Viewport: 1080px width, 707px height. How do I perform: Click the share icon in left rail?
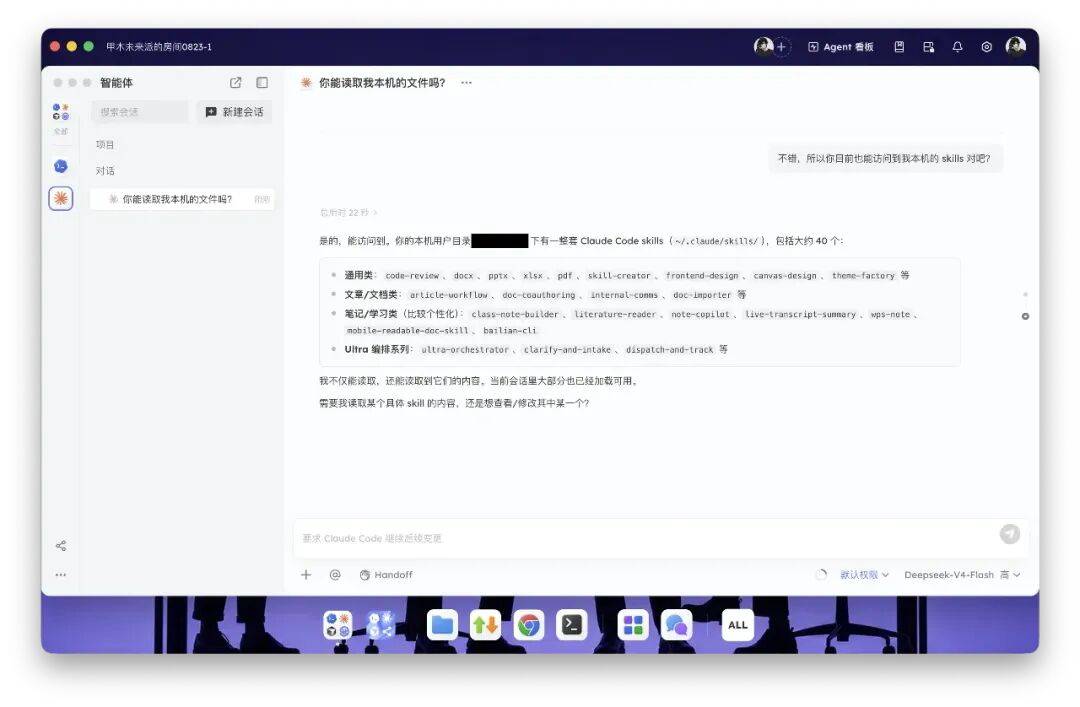pos(61,546)
